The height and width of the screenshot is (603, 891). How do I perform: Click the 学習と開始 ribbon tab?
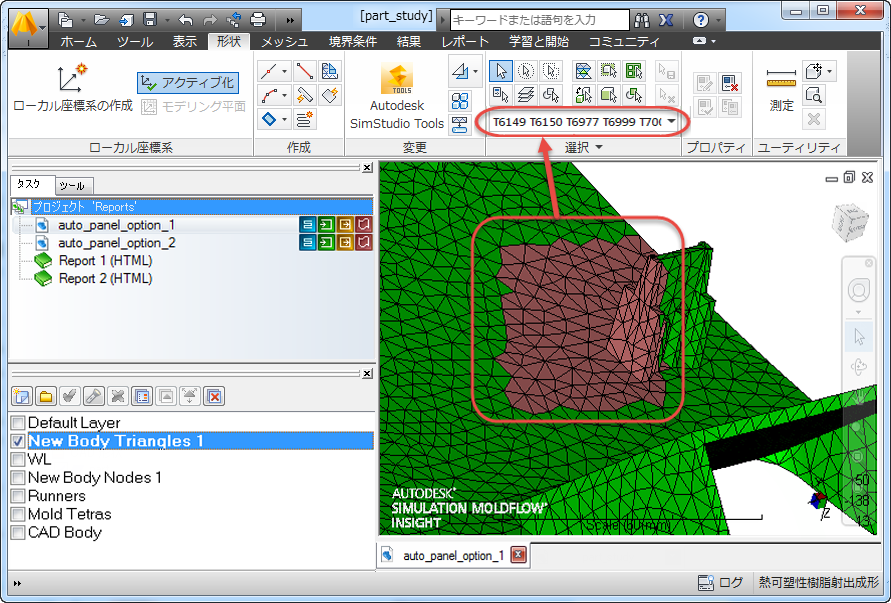(539, 41)
